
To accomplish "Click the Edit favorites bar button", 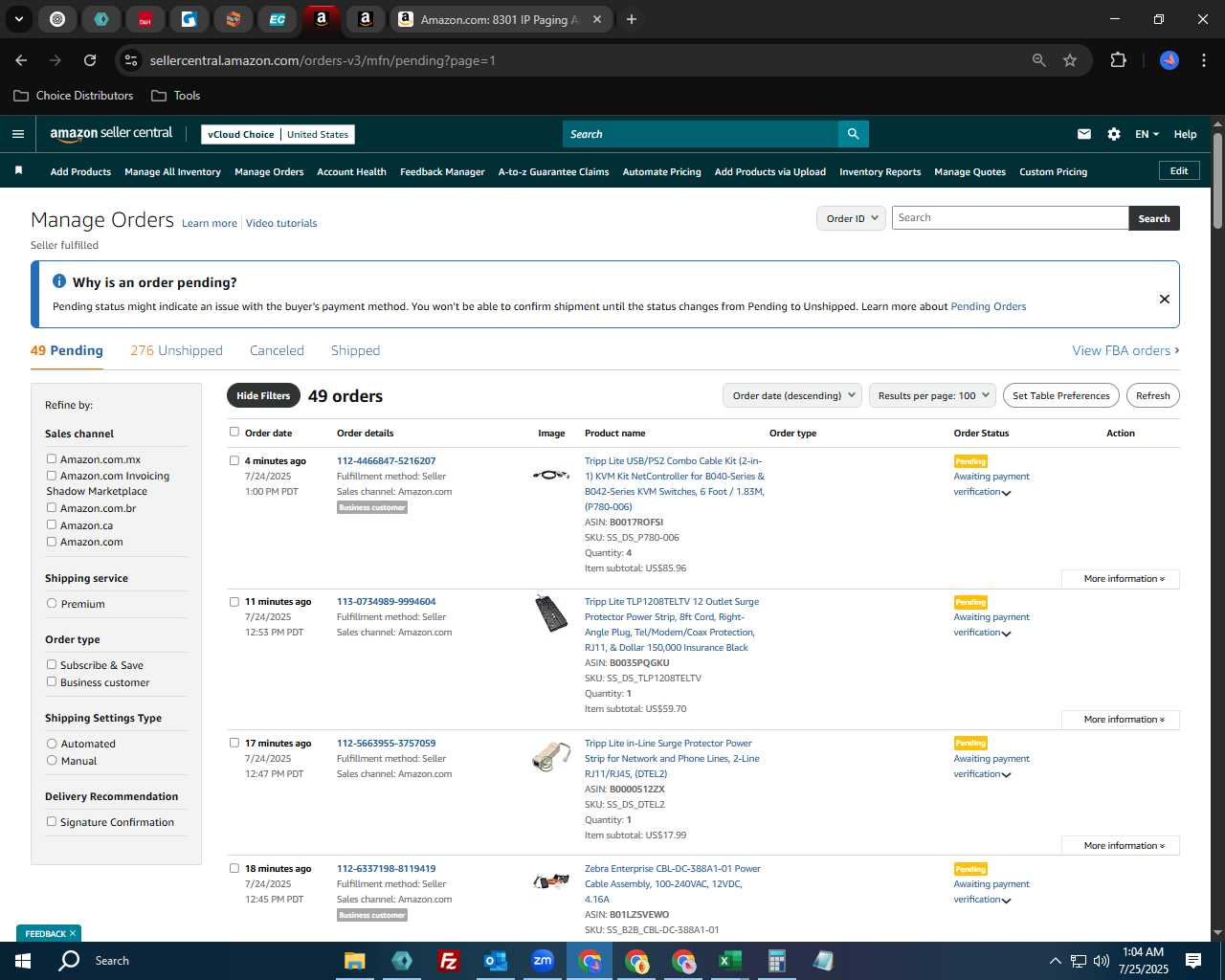I will point(1179,170).
